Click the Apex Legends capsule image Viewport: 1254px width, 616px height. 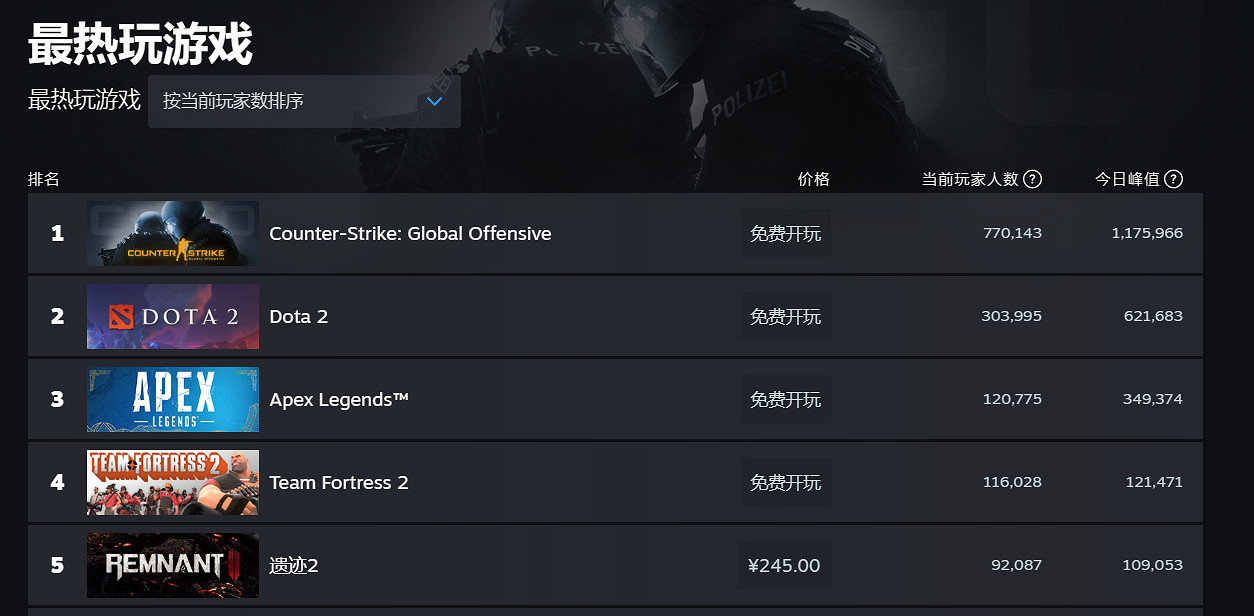point(173,399)
